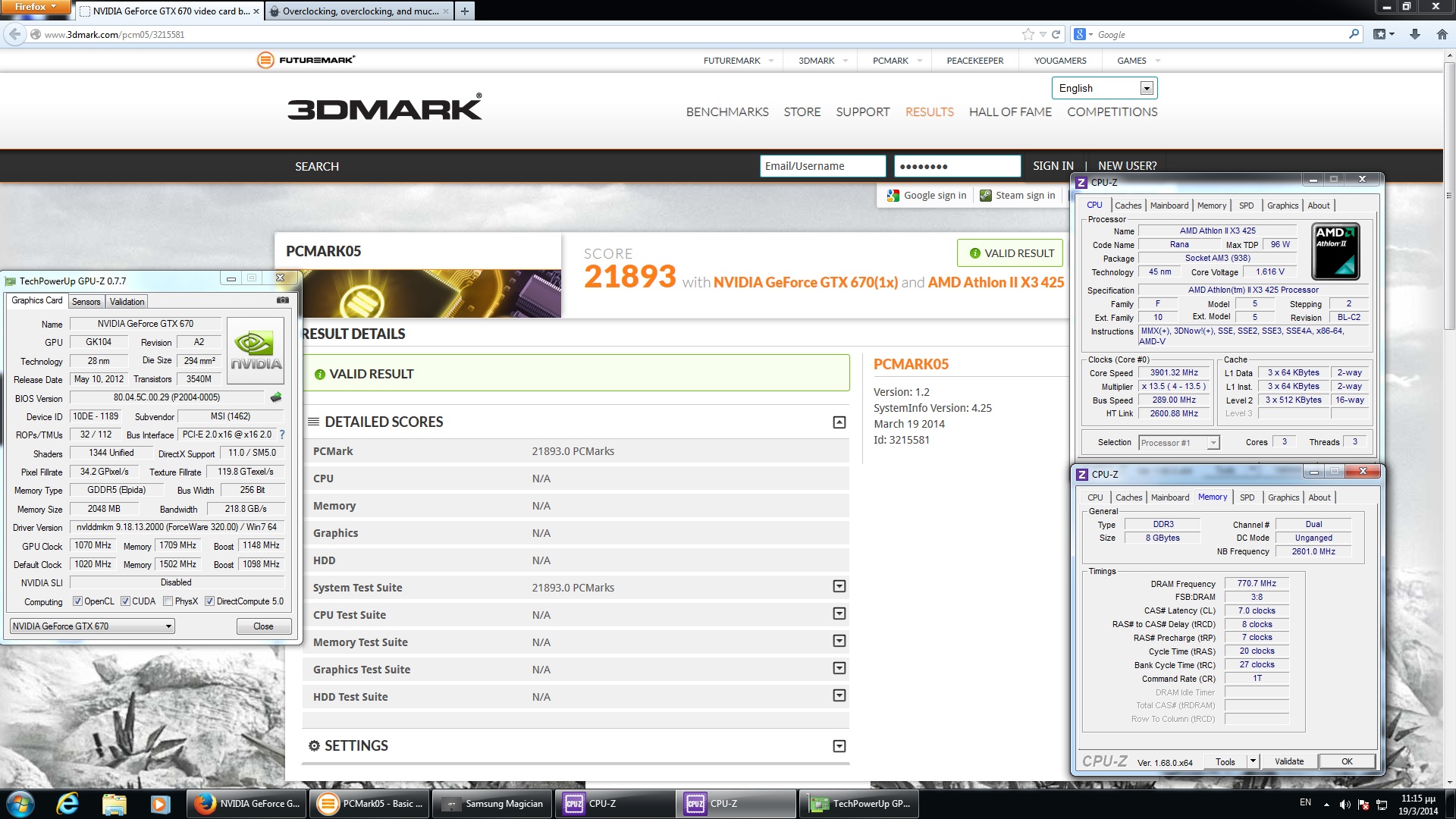This screenshot has width=1456, height=819.
Task: Open Caches tab in top CPU-Z window
Action: point(1128,206)
